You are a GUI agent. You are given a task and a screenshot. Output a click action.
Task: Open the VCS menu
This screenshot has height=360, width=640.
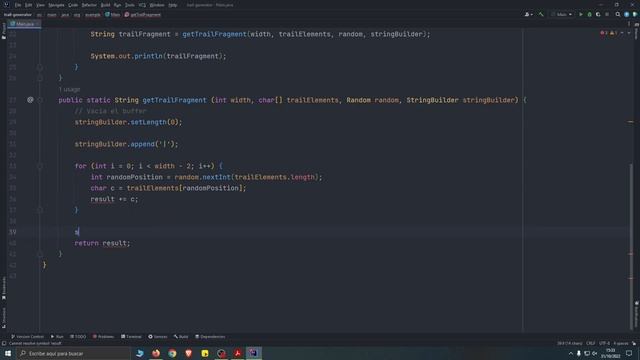coord(142,5)
